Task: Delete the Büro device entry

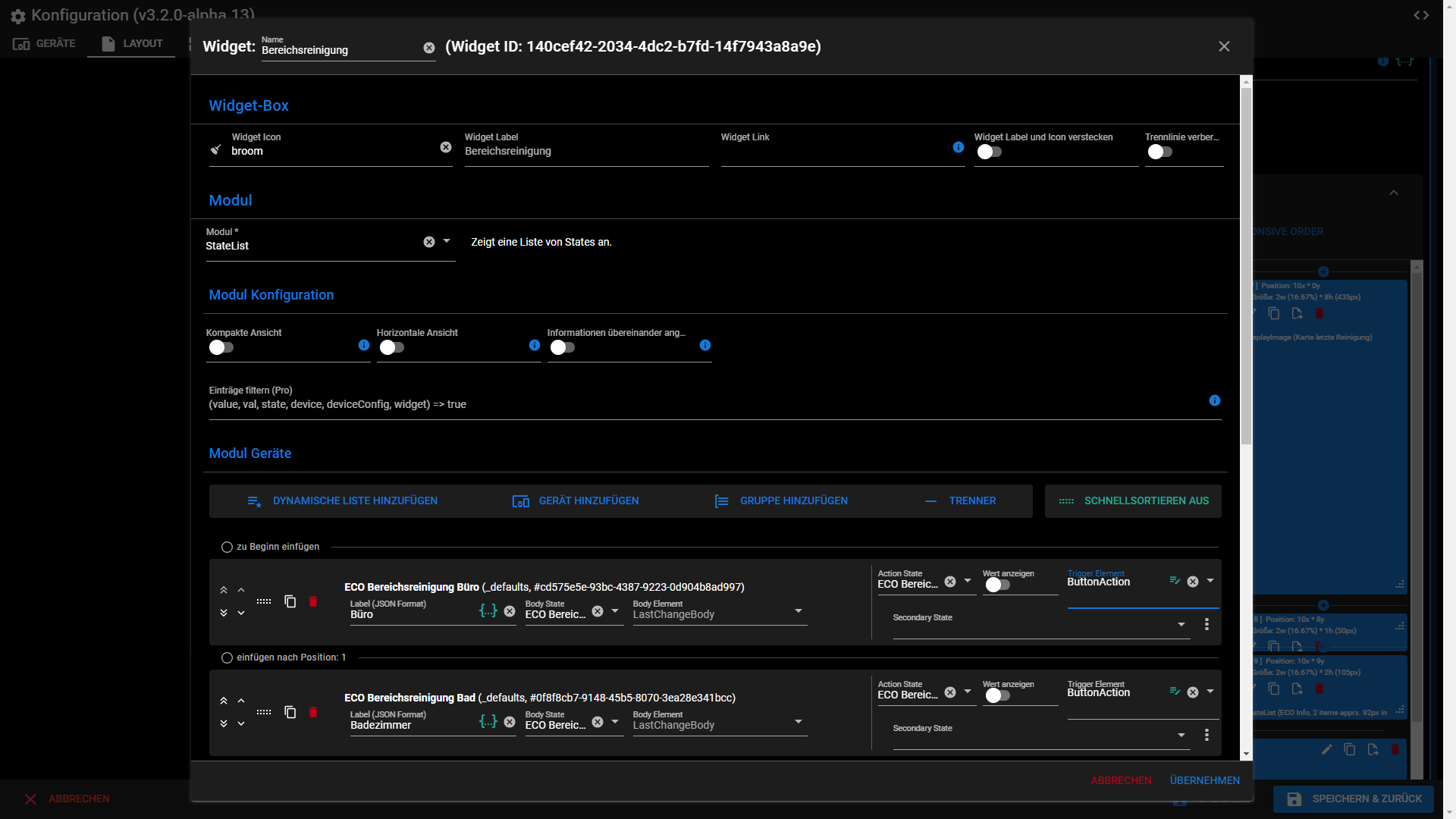Action: pyautogui.click(x=313, y=601)
